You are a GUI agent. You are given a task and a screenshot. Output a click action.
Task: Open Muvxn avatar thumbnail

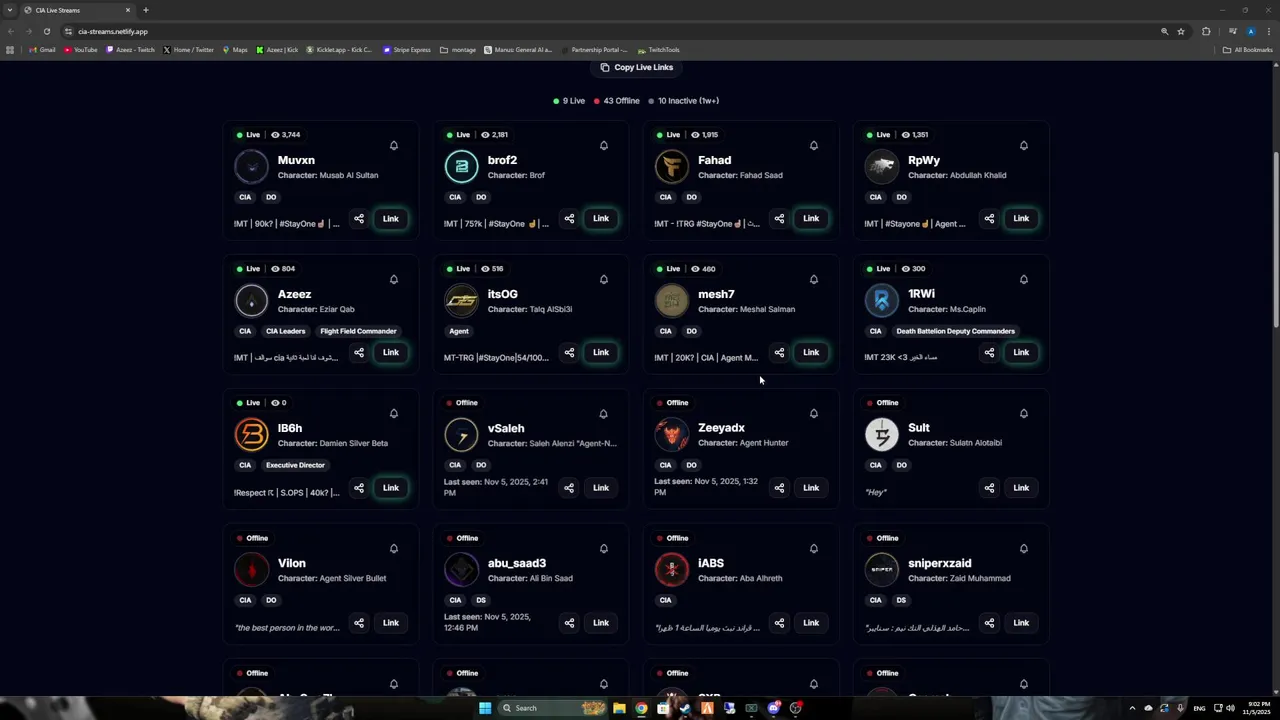pyautogui.click(x=252, y=167)
